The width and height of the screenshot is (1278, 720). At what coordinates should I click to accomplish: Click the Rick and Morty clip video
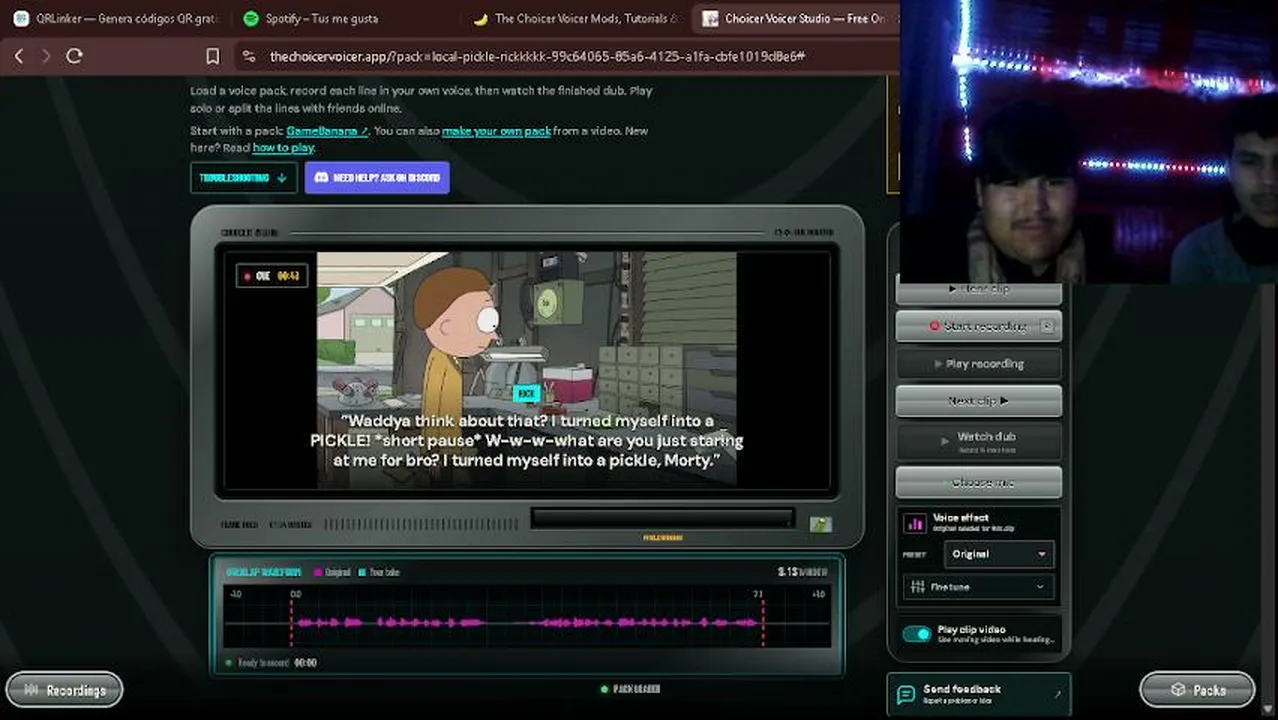(527, 369)
